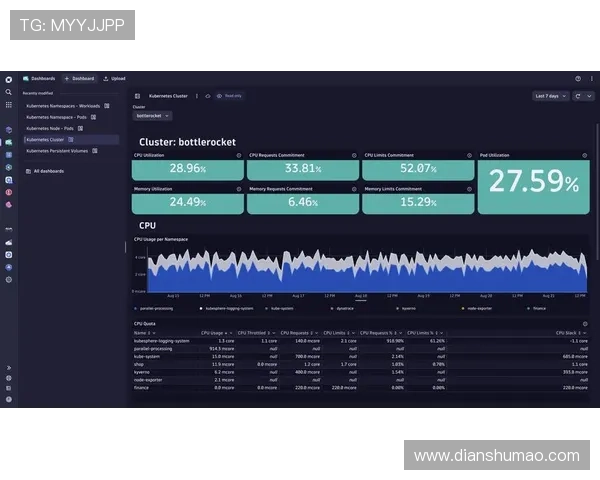Click dashboard icon beside Kubernetes Namespace - Pods
This screenshot has width=600, height=480.
coord(93,117)
